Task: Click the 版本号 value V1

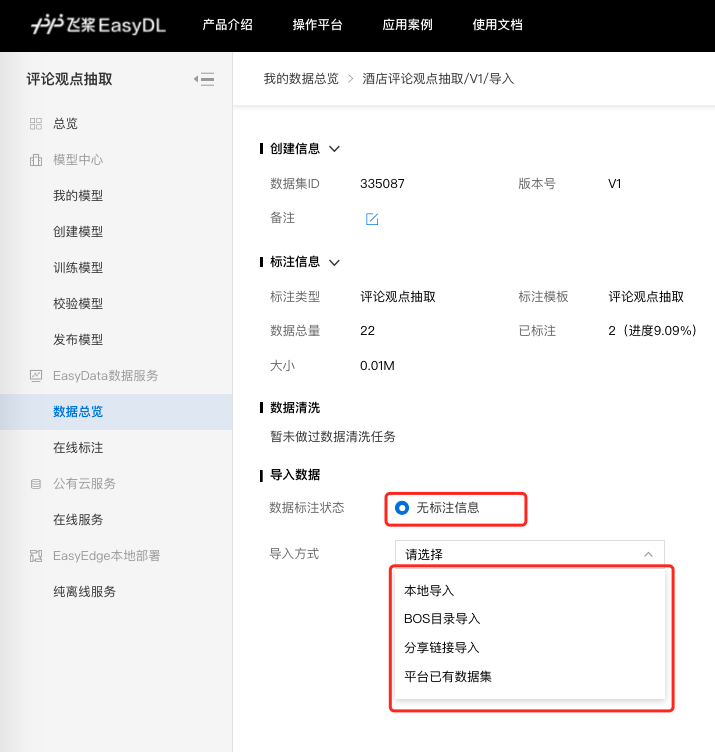Action: pyautogui.click(x=614, y=184)
